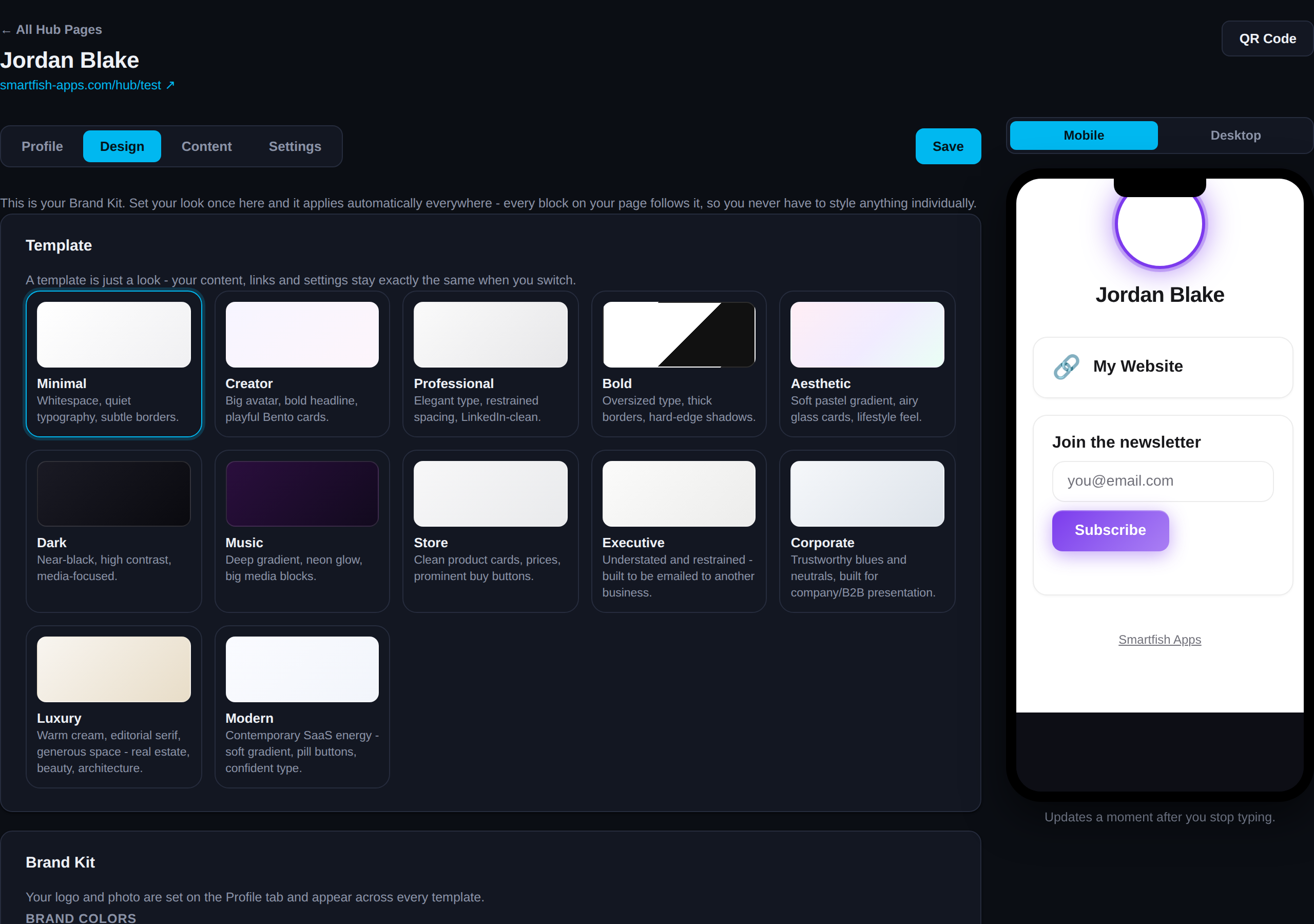
Task: Pick the Corporate template card
Action: pyautogui.click(x=867, y=531)
